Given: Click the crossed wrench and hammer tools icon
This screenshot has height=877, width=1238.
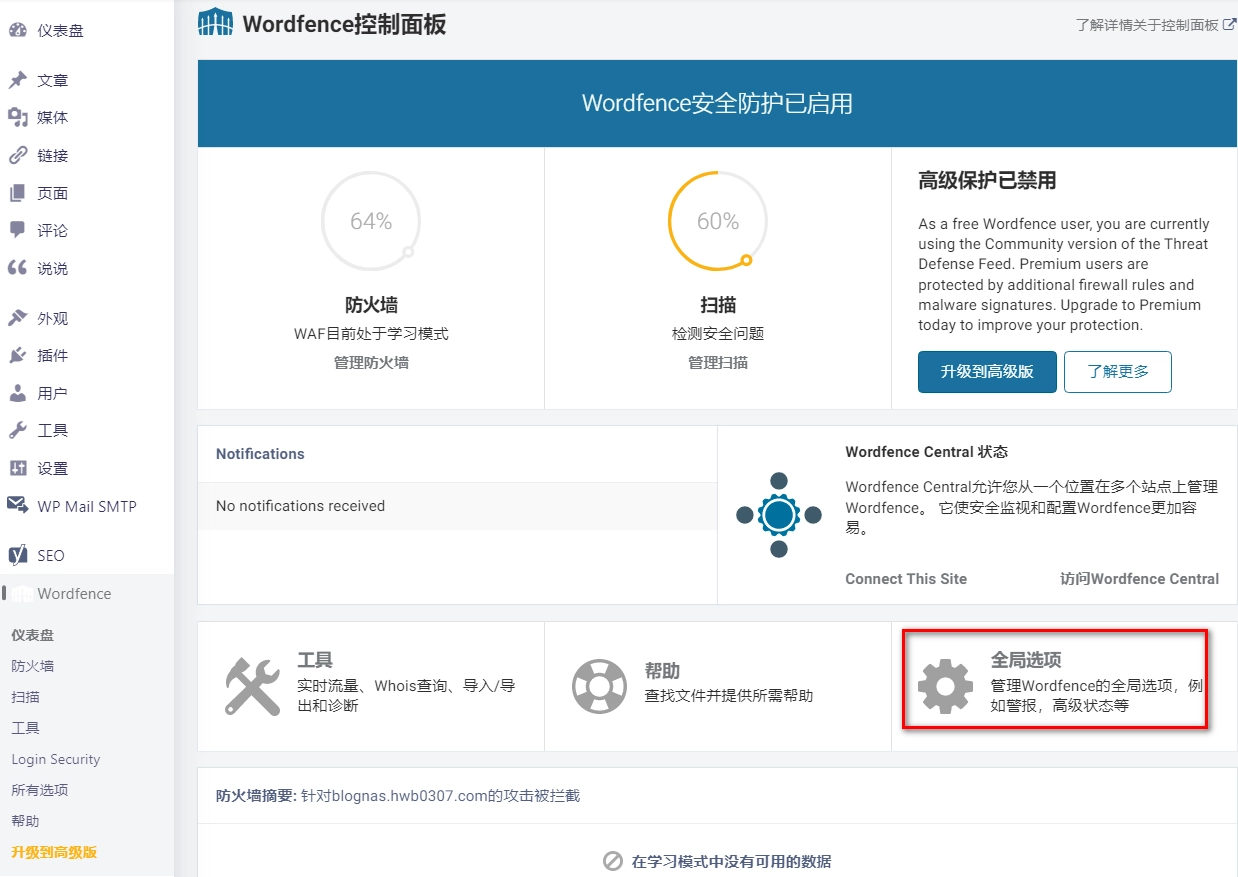Looking at the screenshot, I should tap(252, 686).
